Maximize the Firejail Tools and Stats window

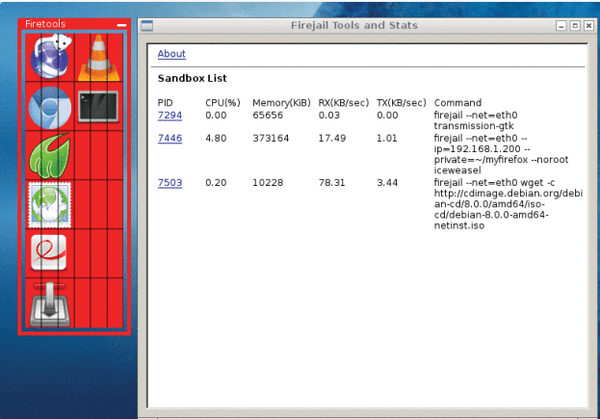tap(574, 25)
